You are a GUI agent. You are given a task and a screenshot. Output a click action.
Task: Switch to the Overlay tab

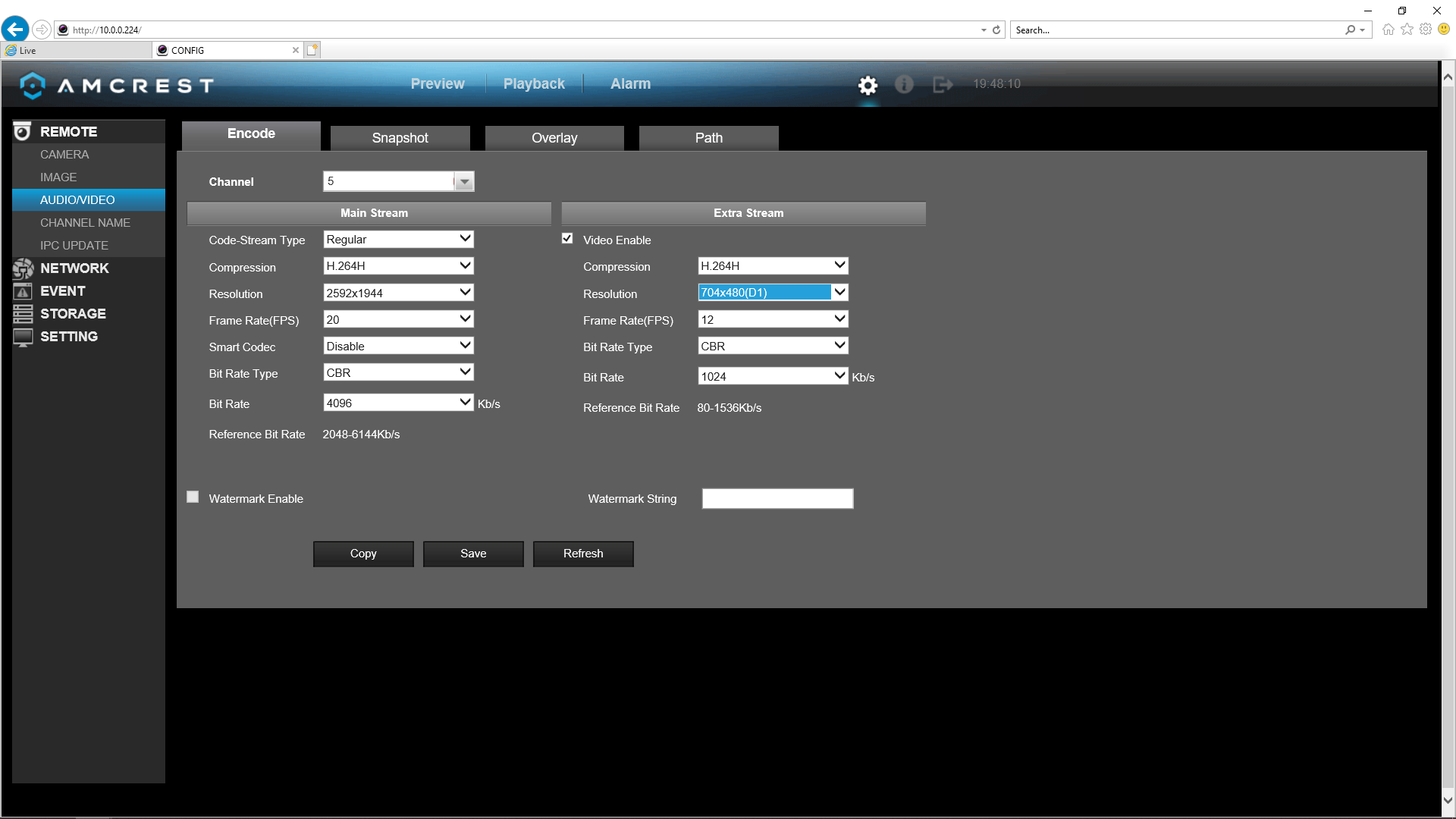[554, 138]
